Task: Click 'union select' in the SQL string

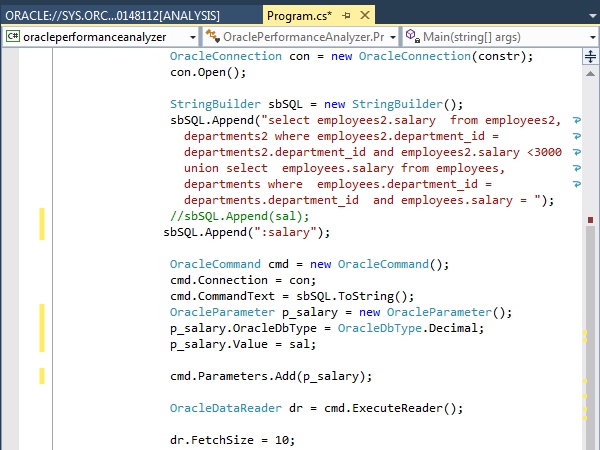Action: pos(225,168)
